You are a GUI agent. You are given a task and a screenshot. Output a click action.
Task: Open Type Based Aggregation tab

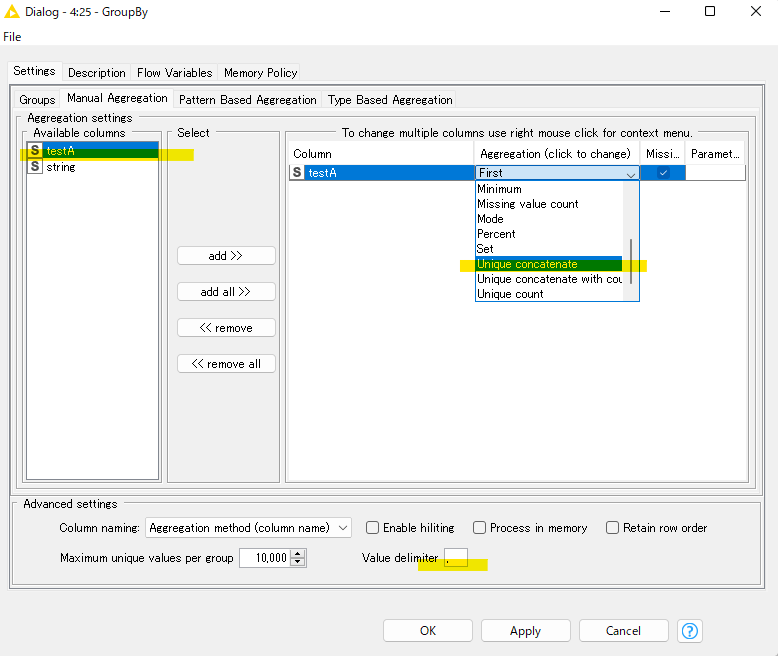tap(390, 100)
